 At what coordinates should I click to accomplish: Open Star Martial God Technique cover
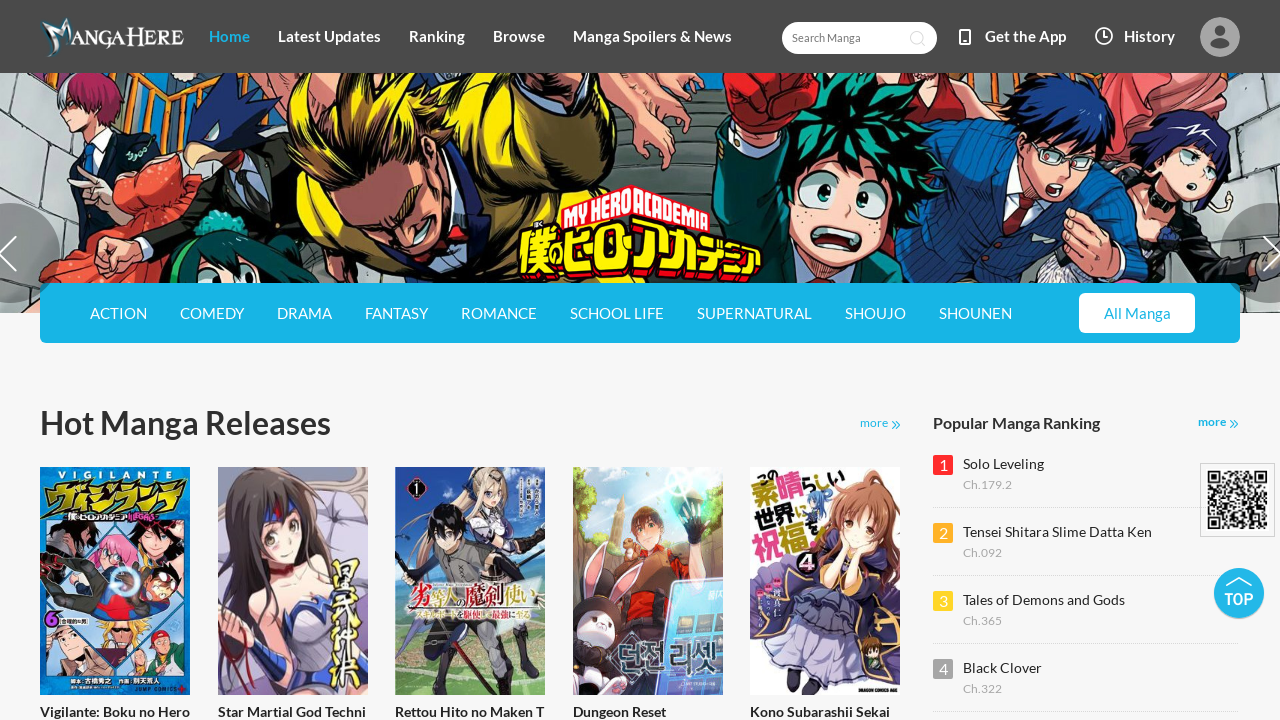[293, 581]
